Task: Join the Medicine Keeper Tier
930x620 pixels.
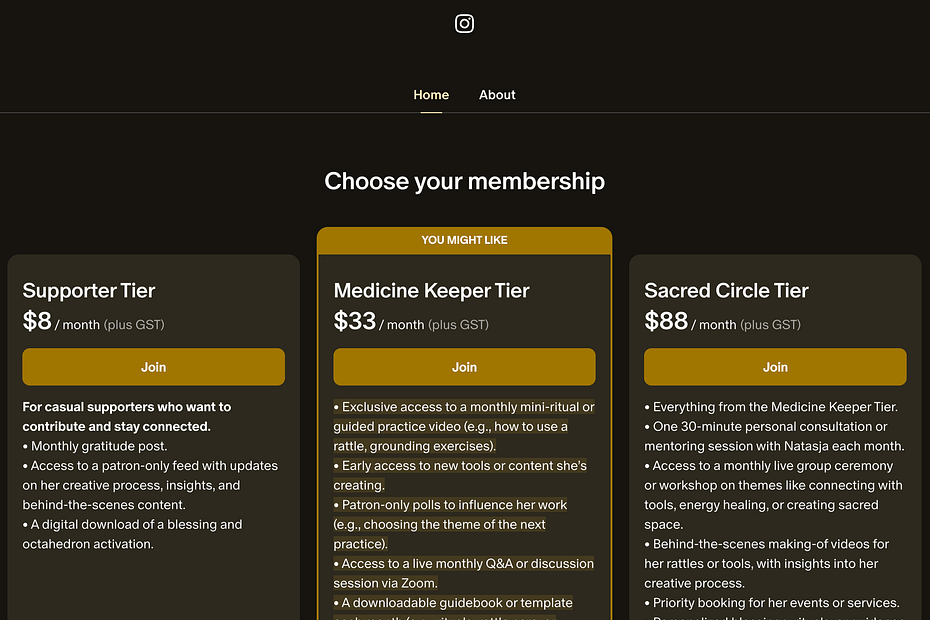Action: [x=464, y=367]
